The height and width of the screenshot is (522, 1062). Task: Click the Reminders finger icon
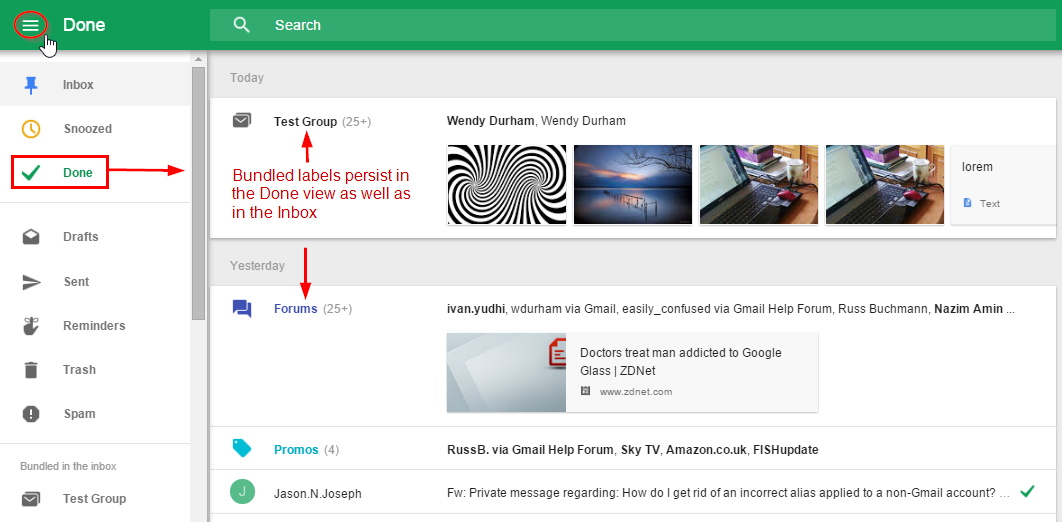tap(31, 326)
